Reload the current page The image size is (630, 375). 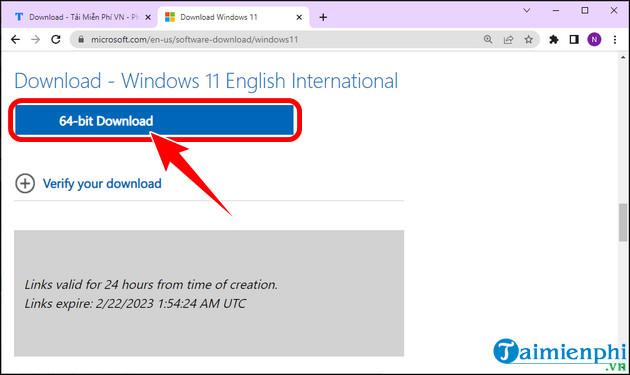[x=56, y=39]
